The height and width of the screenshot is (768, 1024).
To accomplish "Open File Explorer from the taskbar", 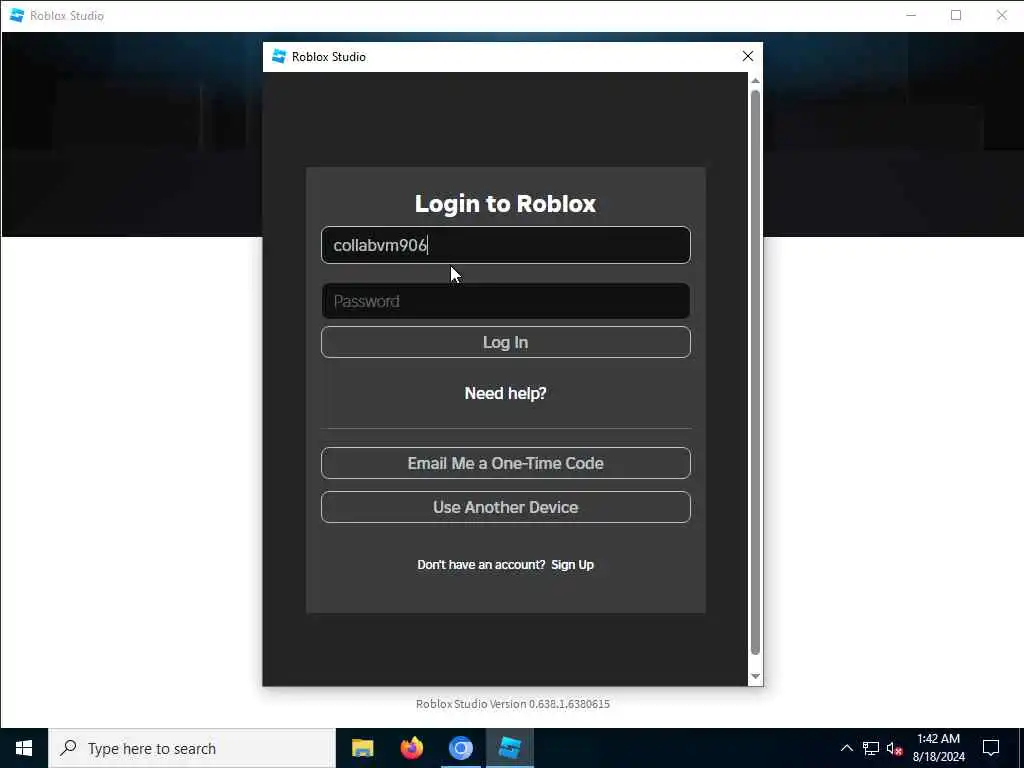I will tap(362, 748).
